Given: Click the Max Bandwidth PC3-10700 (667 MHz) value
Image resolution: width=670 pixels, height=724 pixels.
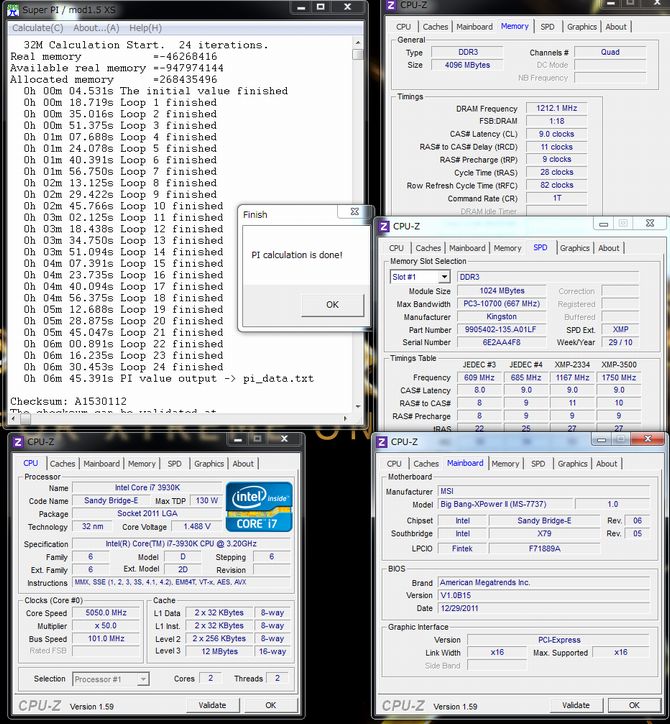Looking at the screenshot, I should [501, 304].
